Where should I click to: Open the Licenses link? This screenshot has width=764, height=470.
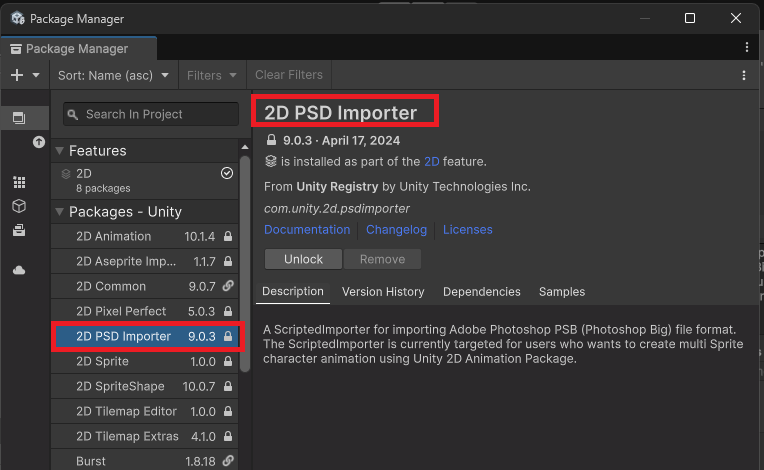468,230
